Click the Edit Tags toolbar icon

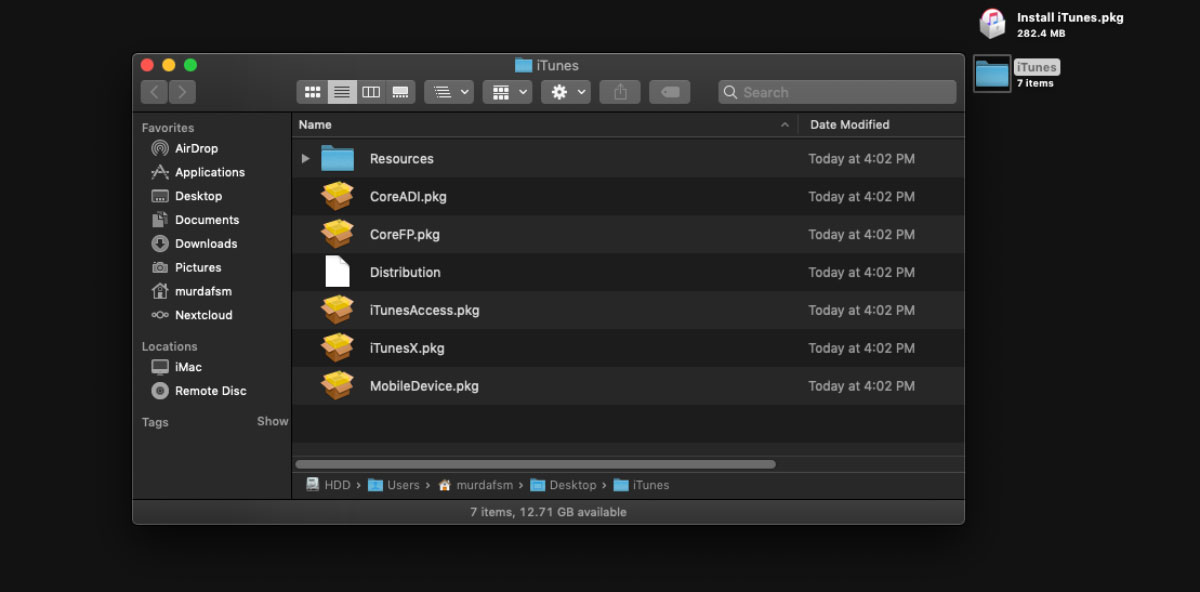(670, 91)
